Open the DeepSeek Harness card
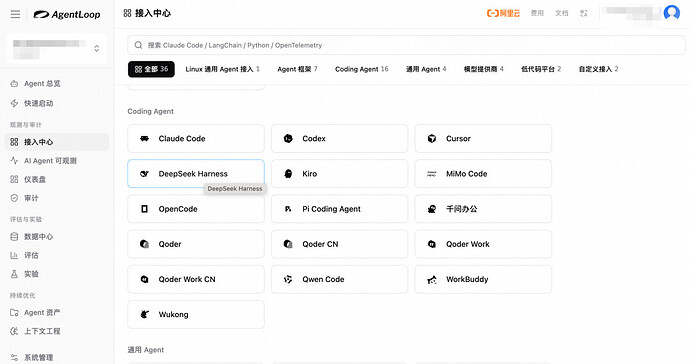Image resolution: width=690 pixels, height=364 pixels. pos(196,174)
